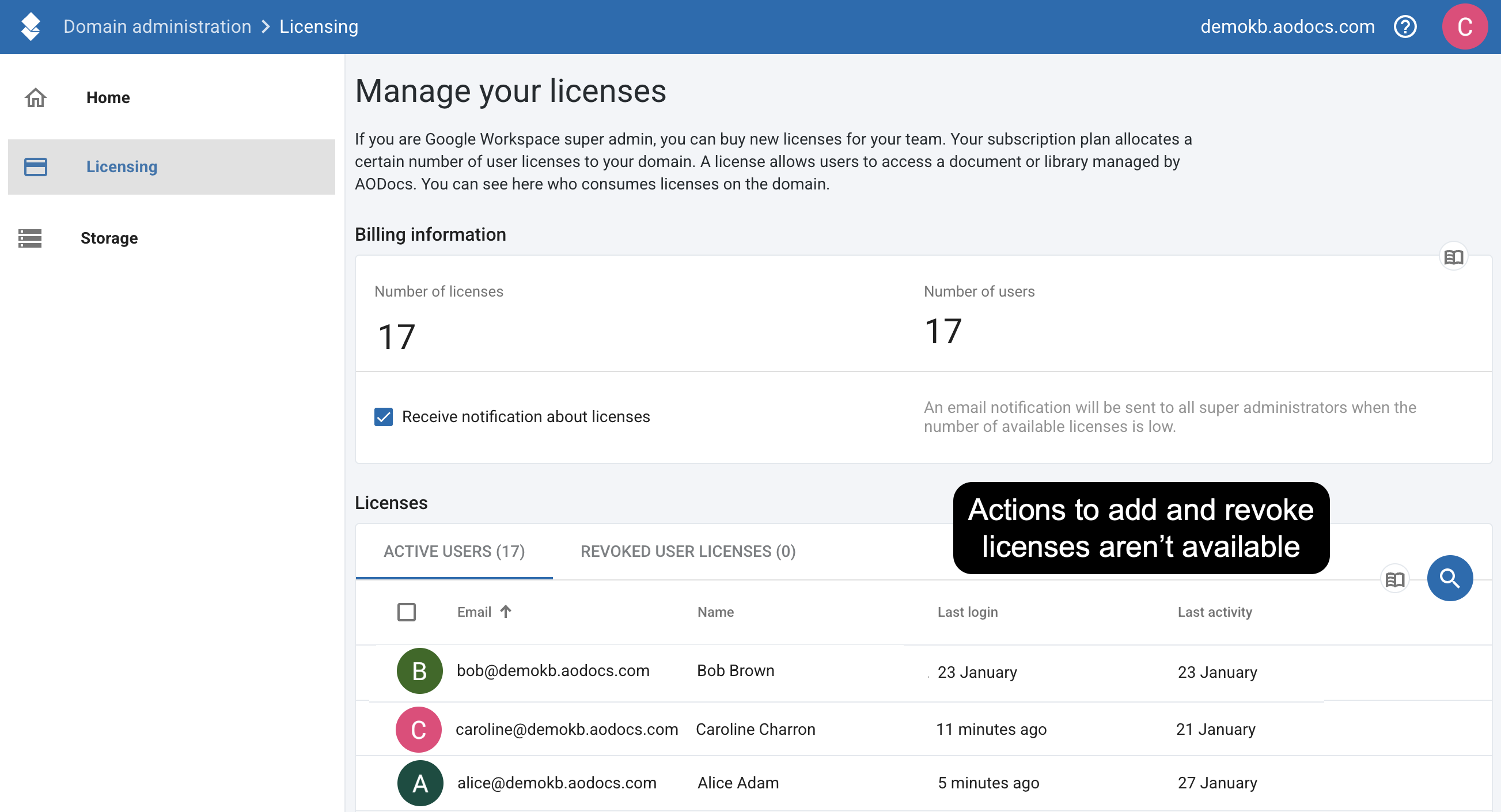Click the Licensing breadcrumb
The width and height of the screenshot is (1501, 812).
[319, 27]
